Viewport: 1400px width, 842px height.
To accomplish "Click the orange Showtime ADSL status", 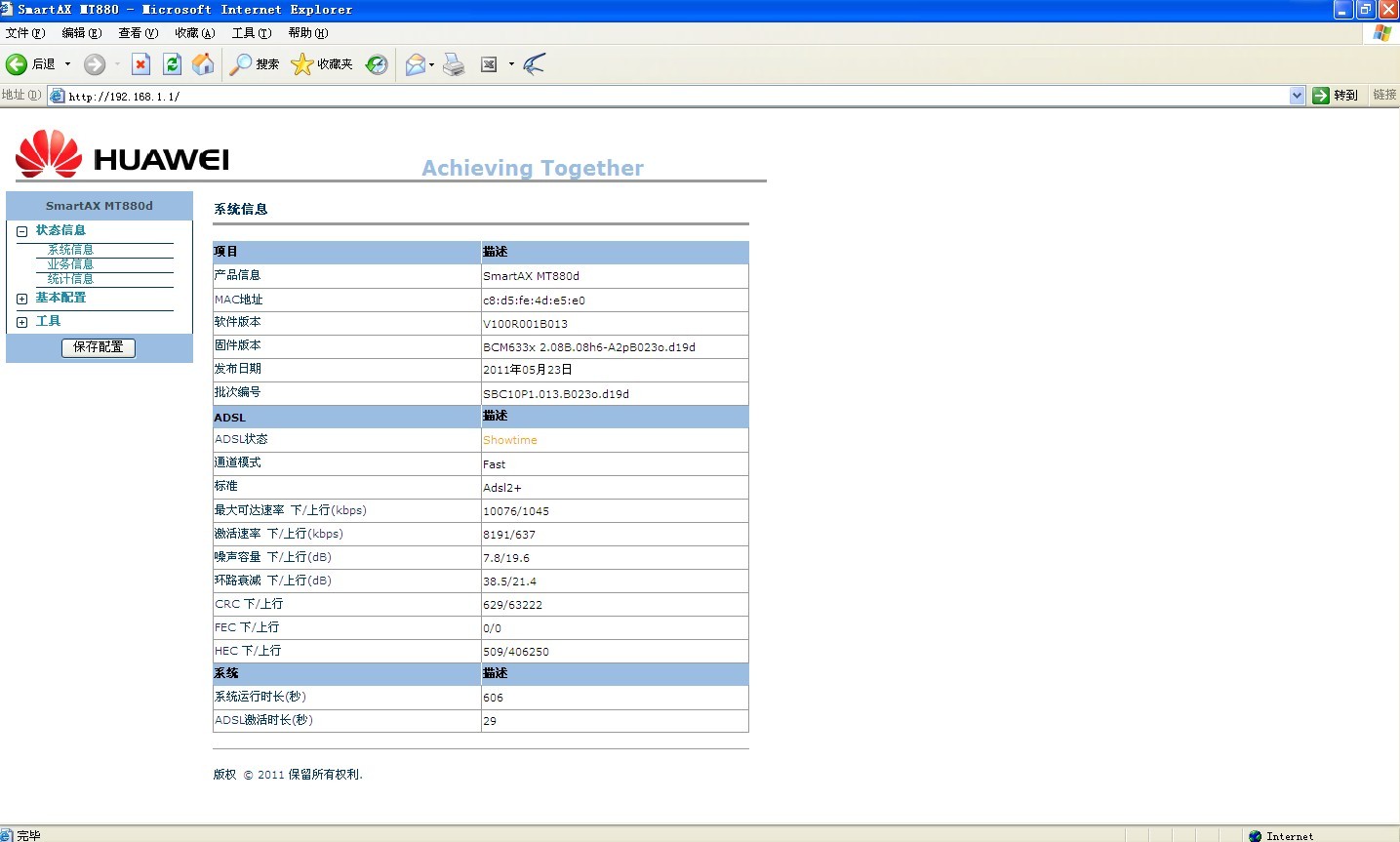I will [x=510, y=440].
